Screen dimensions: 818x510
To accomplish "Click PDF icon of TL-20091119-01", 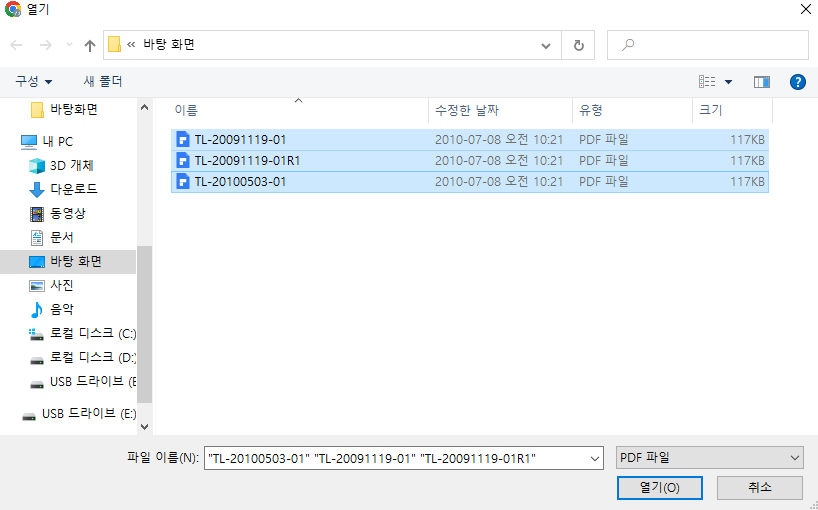I will [x=183, y=140].
